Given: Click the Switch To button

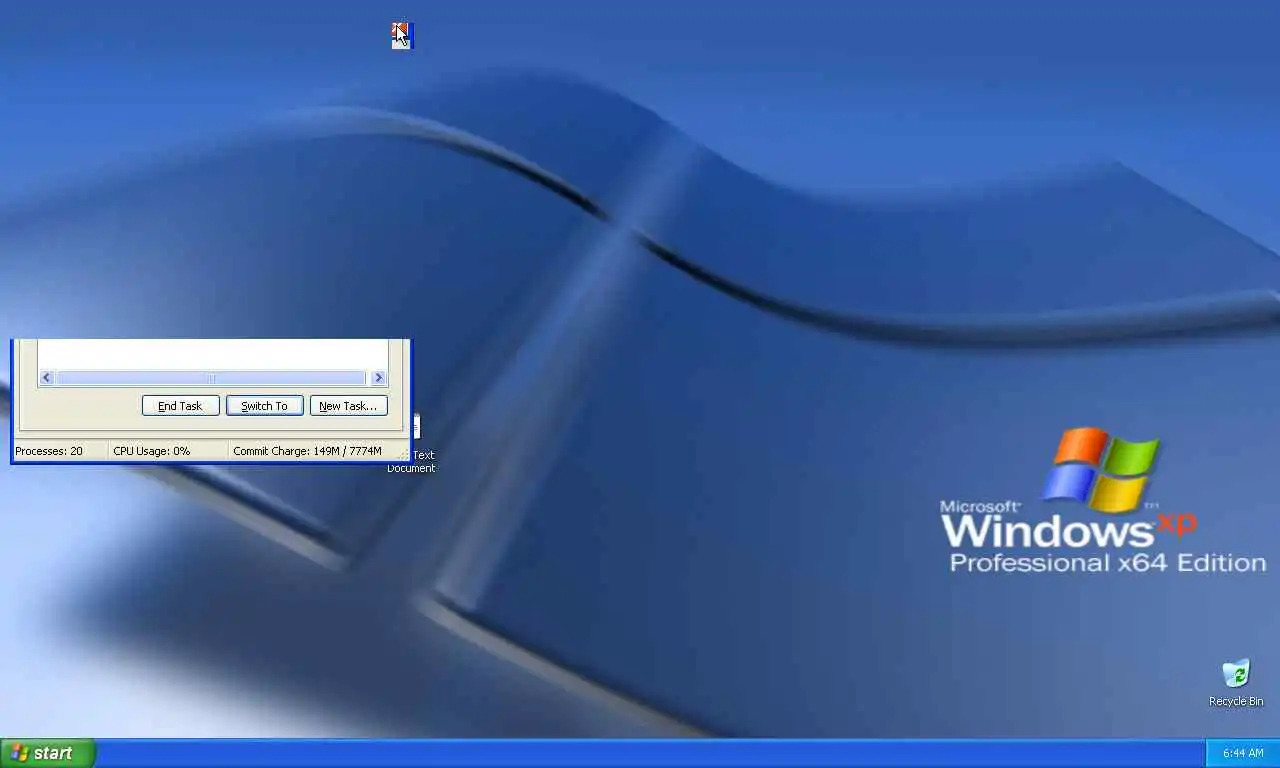Looking at the screenshot, I should point(264,406).
